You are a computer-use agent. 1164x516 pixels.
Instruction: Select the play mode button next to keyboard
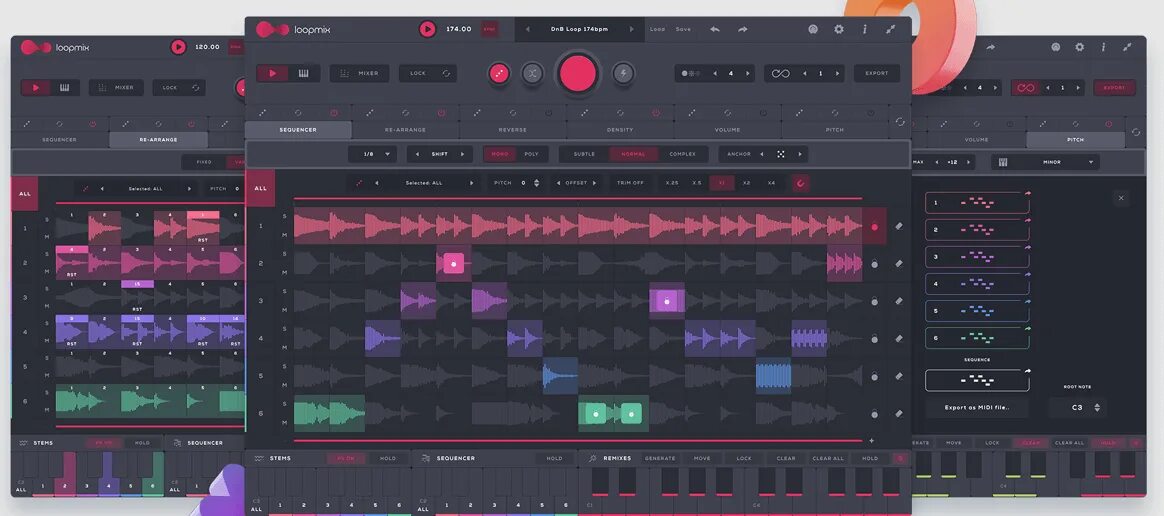272,74
